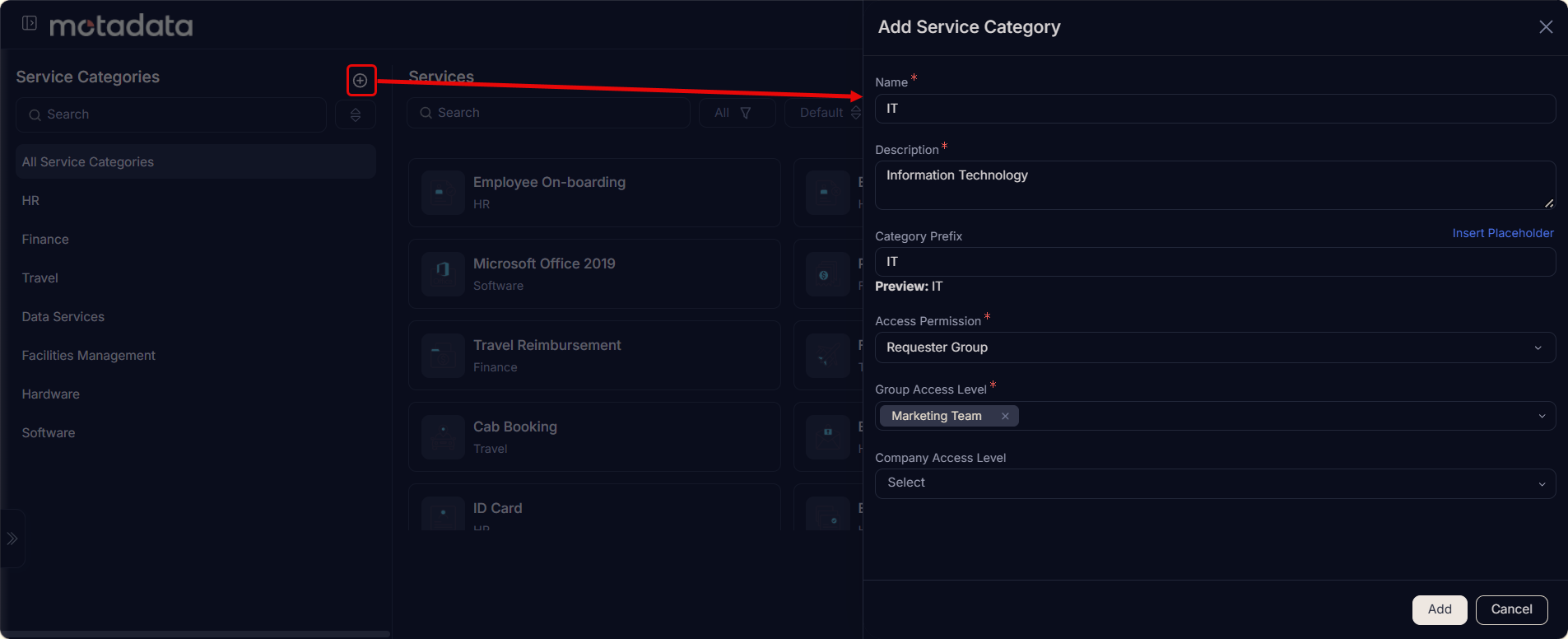Click the Microsoft Office 2019 service icon
This screenshot has height=639, width=1568.
click(x=443, y=274)
